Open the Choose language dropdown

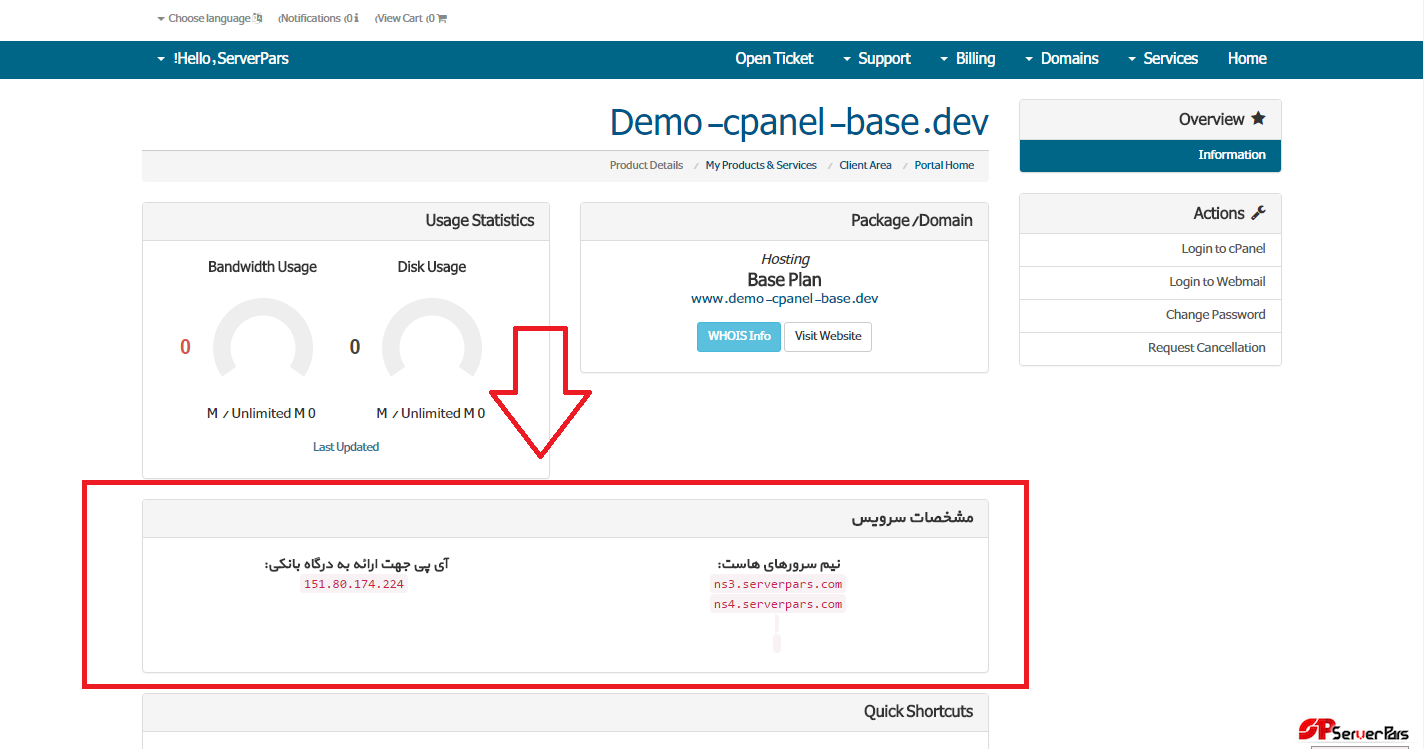(210, 18)
